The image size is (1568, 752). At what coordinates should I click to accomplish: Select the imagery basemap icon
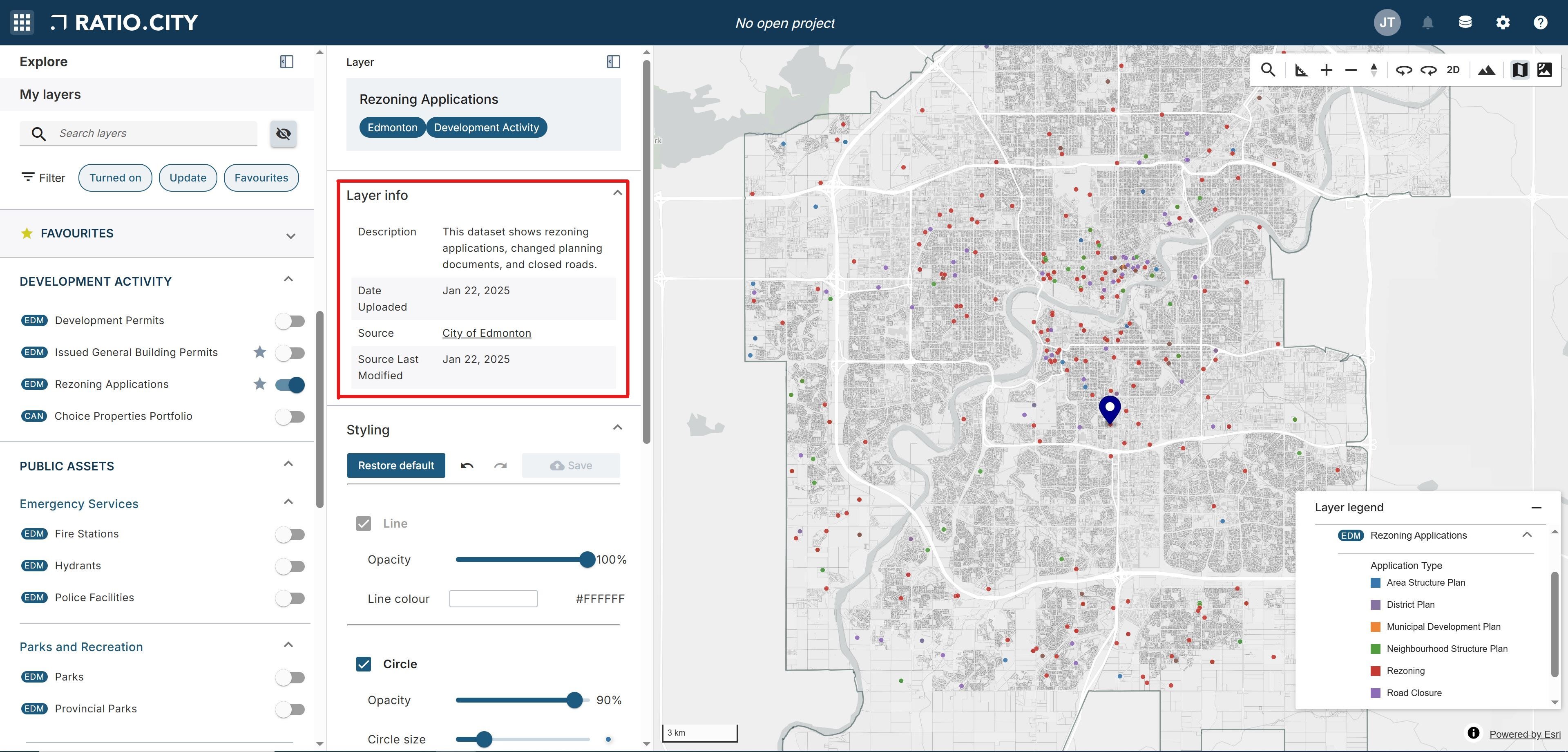click(x=1544, y=70)
